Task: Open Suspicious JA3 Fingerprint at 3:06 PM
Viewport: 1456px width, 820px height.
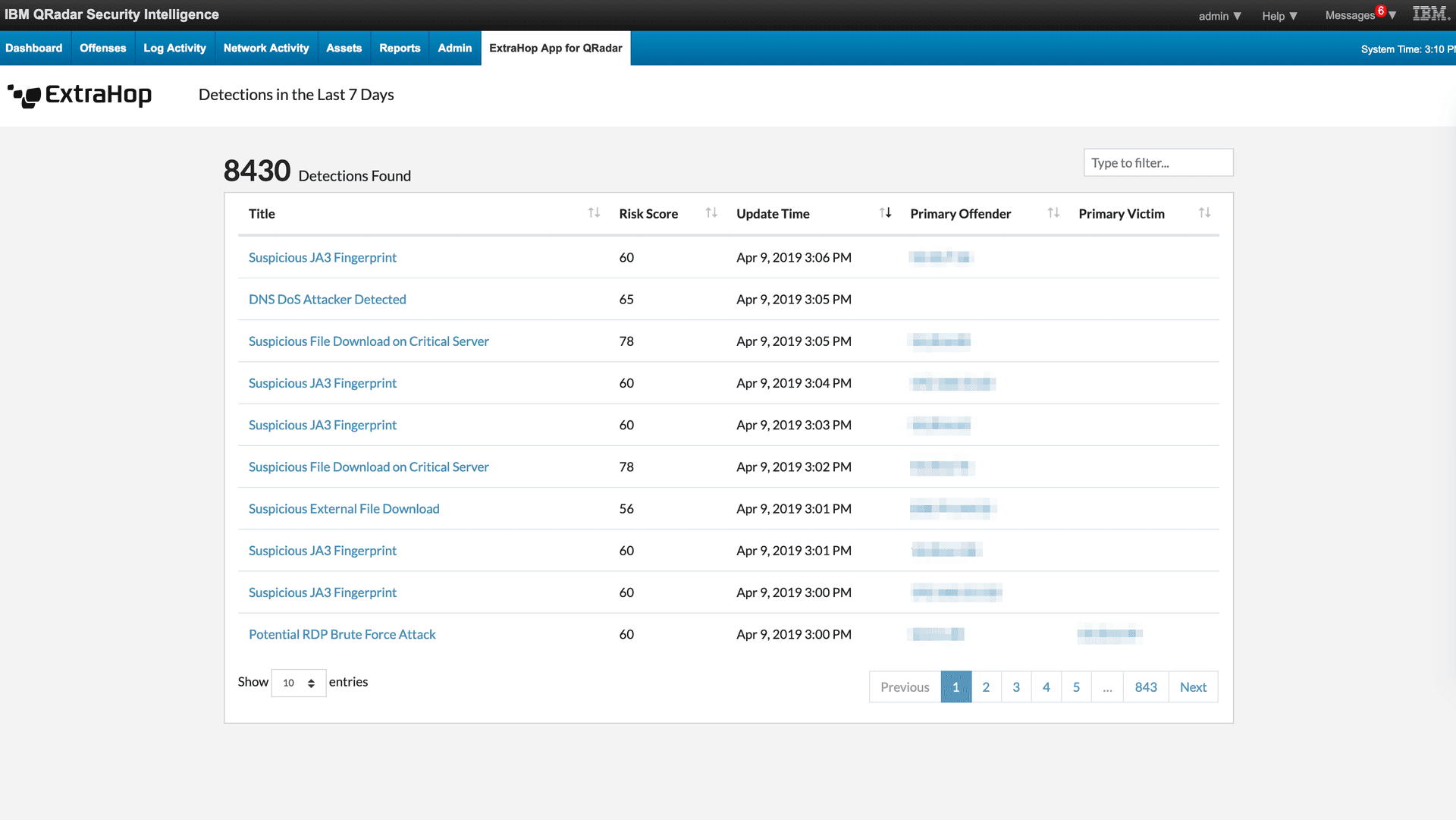Action: [322, 258]
